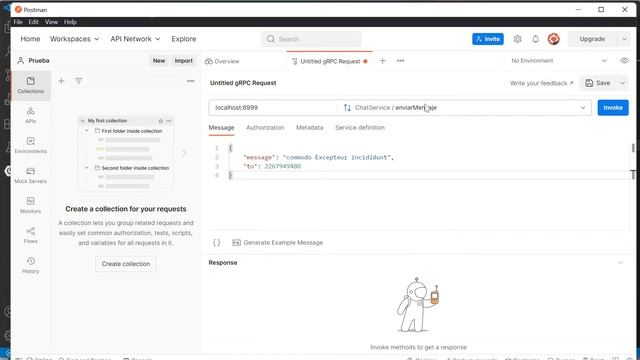Collapse My first collection tree node
This screenshot has width=640, height=360.
(82, 121)
